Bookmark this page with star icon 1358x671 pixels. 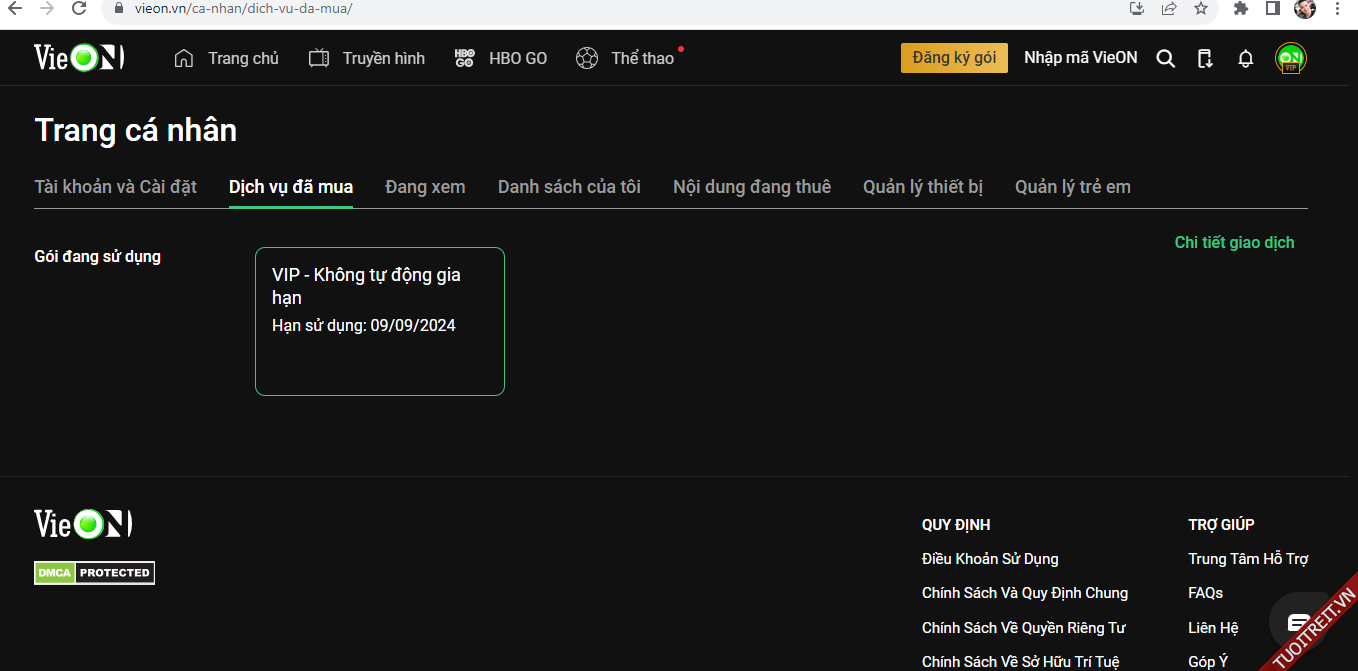pyautogui.click(x=1201, y=9)
